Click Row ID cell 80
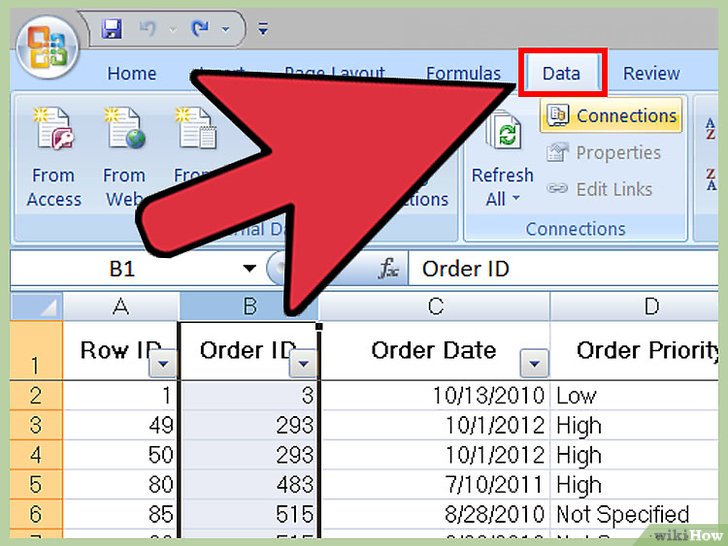 (121, 485)
